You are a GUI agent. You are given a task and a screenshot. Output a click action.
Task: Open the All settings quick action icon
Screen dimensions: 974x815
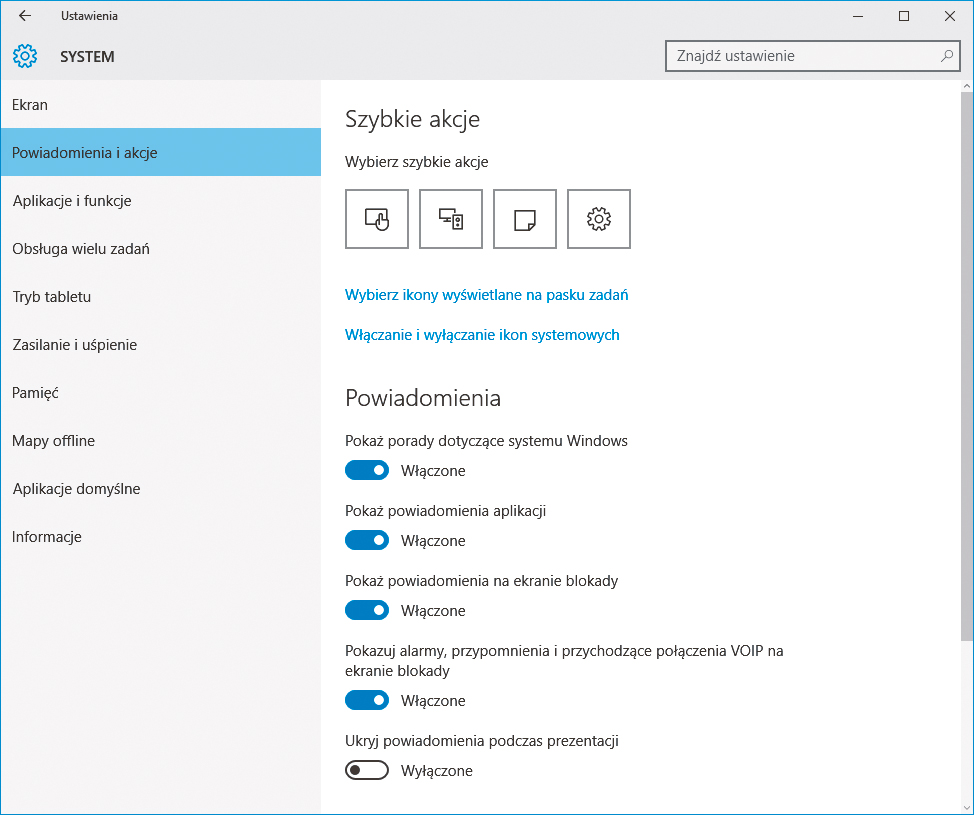tap(598, 218)
